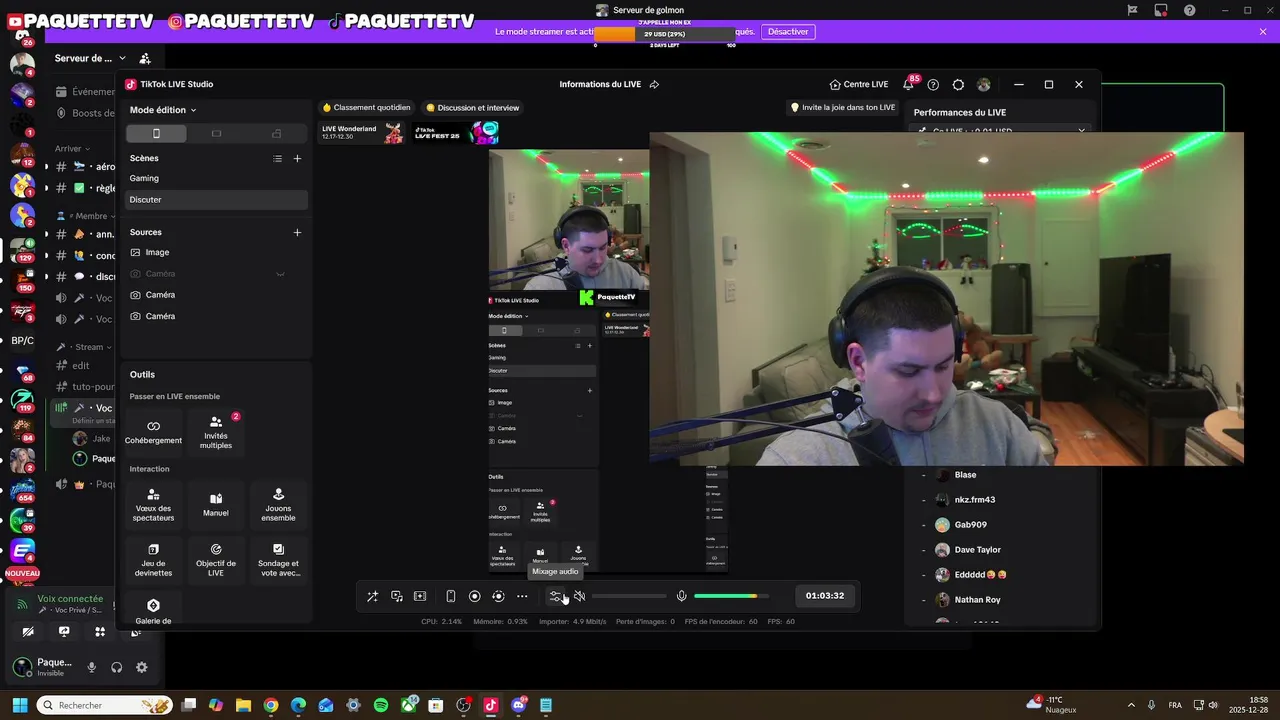Open Invités multiples tool
The height and width of the screenshot is (720, 1280).
pyautogui.click(x=216, y=432)
